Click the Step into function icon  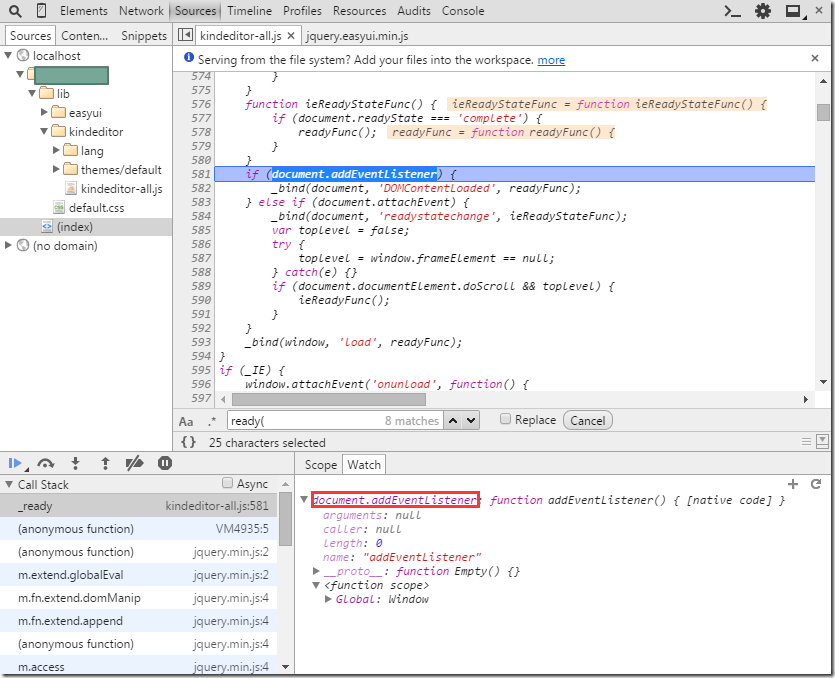75,463
